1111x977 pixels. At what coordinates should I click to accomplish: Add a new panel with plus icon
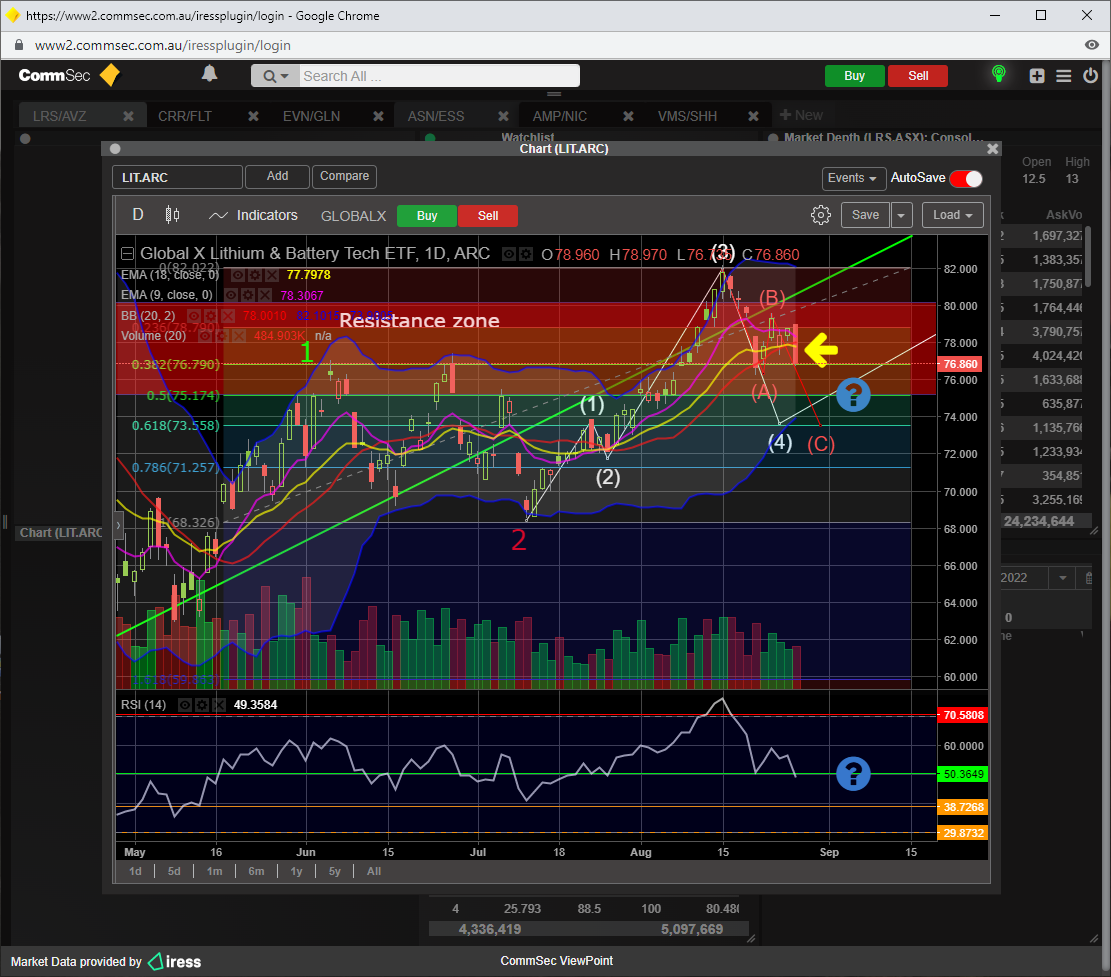click(1037, 76)
